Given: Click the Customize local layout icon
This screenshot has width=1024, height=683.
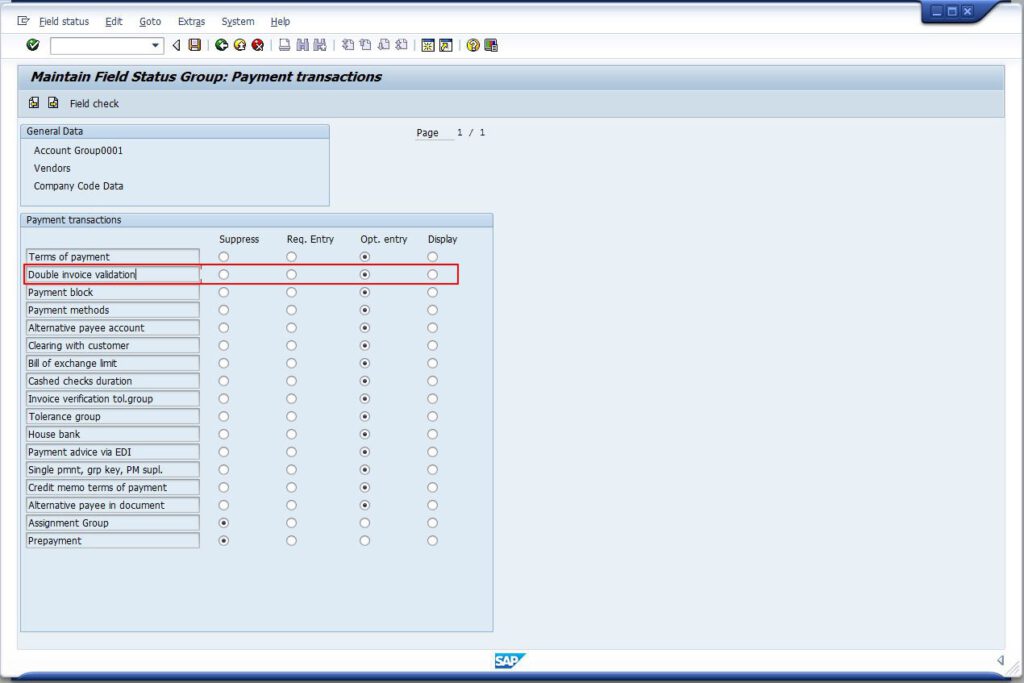Looking at the screenshot, I should coord(491,45).
